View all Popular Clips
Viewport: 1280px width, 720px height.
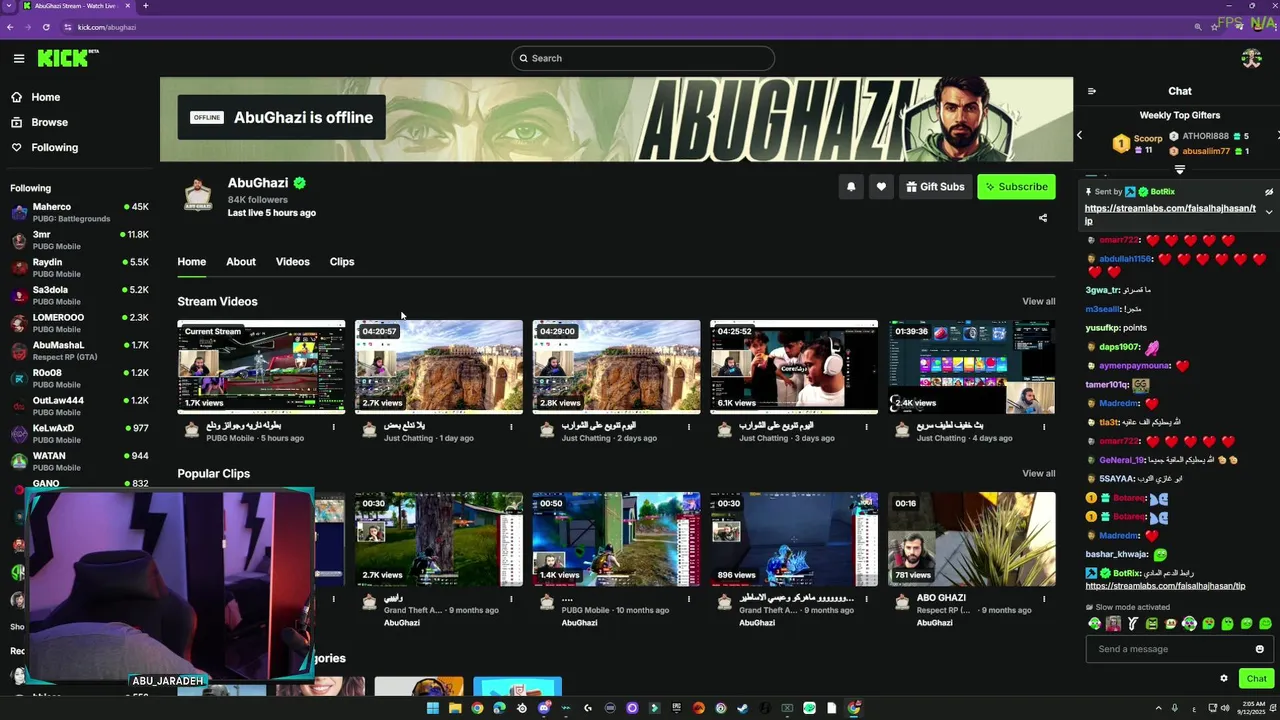point(1038,473)
